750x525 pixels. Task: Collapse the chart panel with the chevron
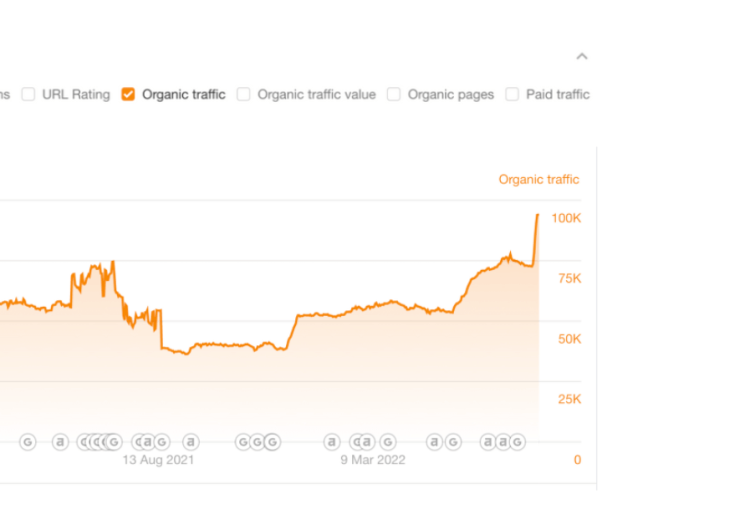coord(582,56)
